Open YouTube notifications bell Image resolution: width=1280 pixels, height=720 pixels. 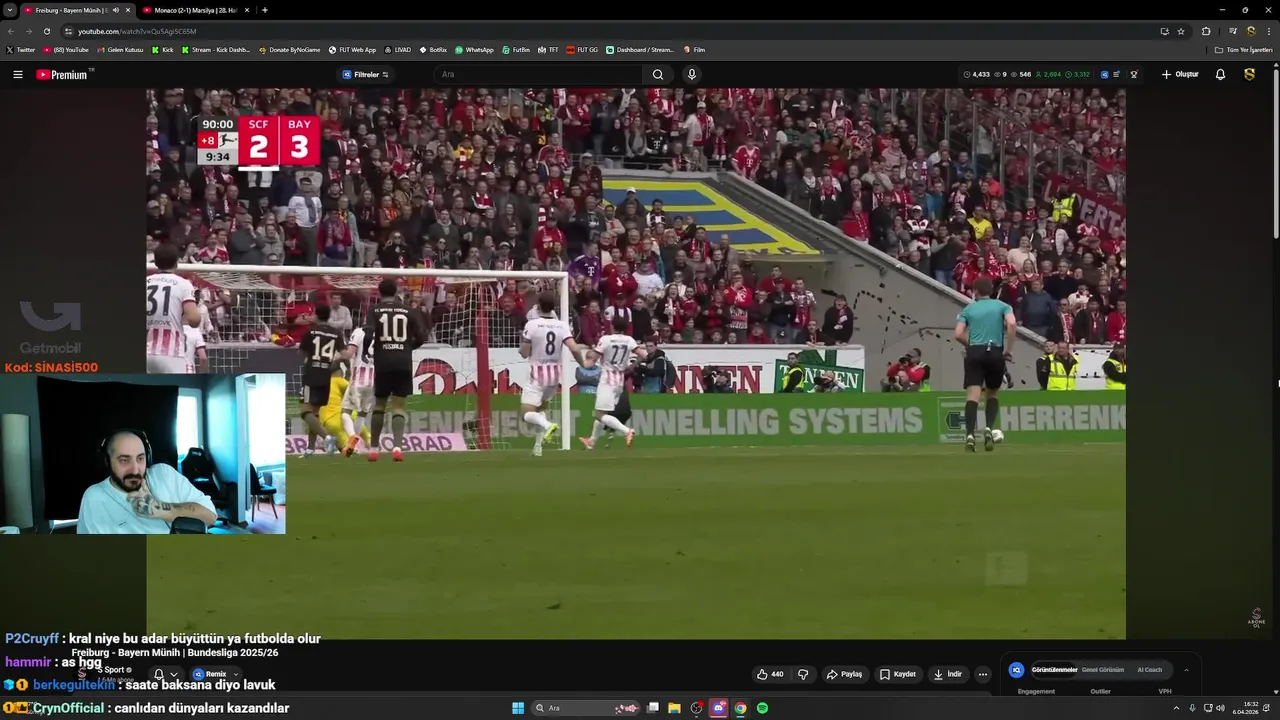click(x=1220, y=74)
